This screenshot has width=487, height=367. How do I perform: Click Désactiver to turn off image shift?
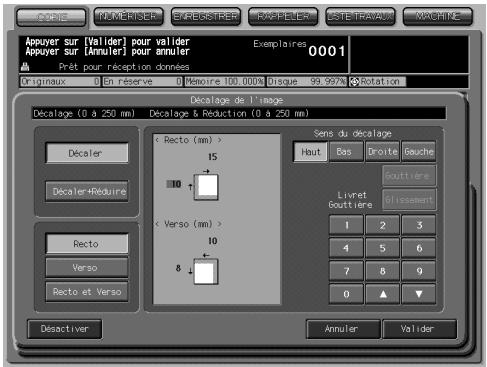65,329
